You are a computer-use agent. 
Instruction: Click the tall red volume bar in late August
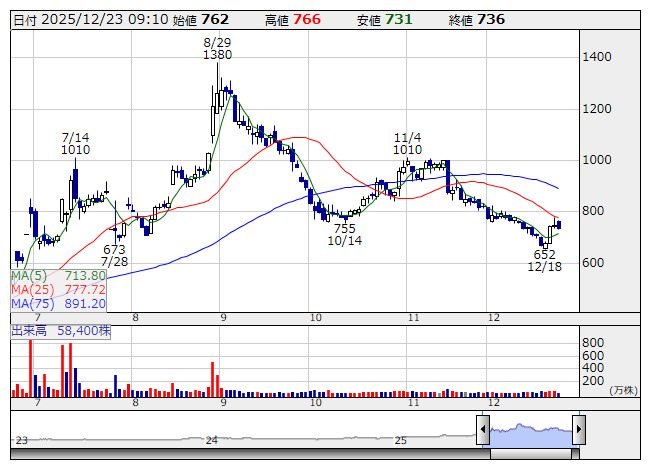[x=213, y=379]
